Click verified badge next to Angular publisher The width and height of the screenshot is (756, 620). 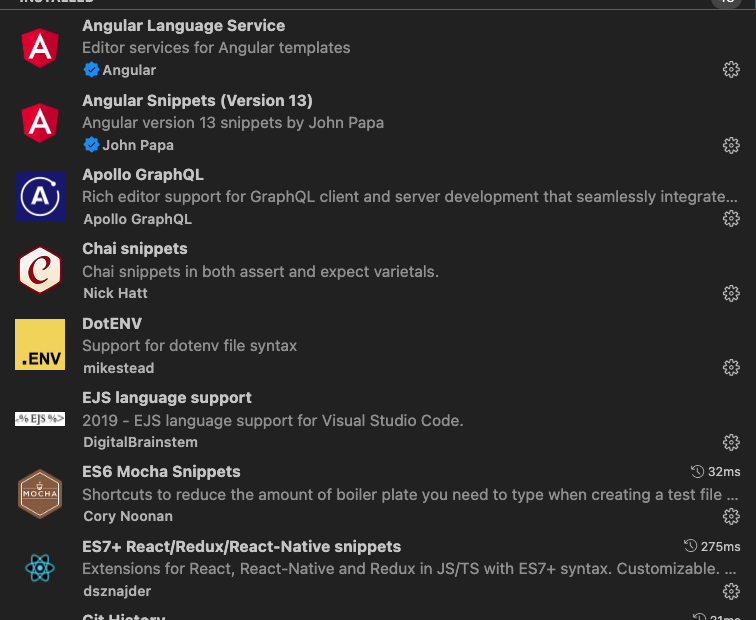click(91, 70)
